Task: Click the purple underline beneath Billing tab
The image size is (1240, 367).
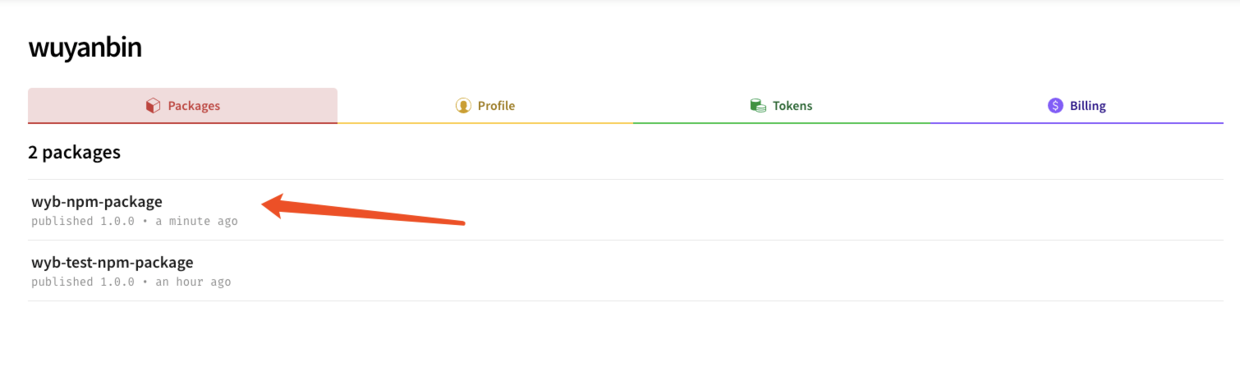Action: 1076,123
